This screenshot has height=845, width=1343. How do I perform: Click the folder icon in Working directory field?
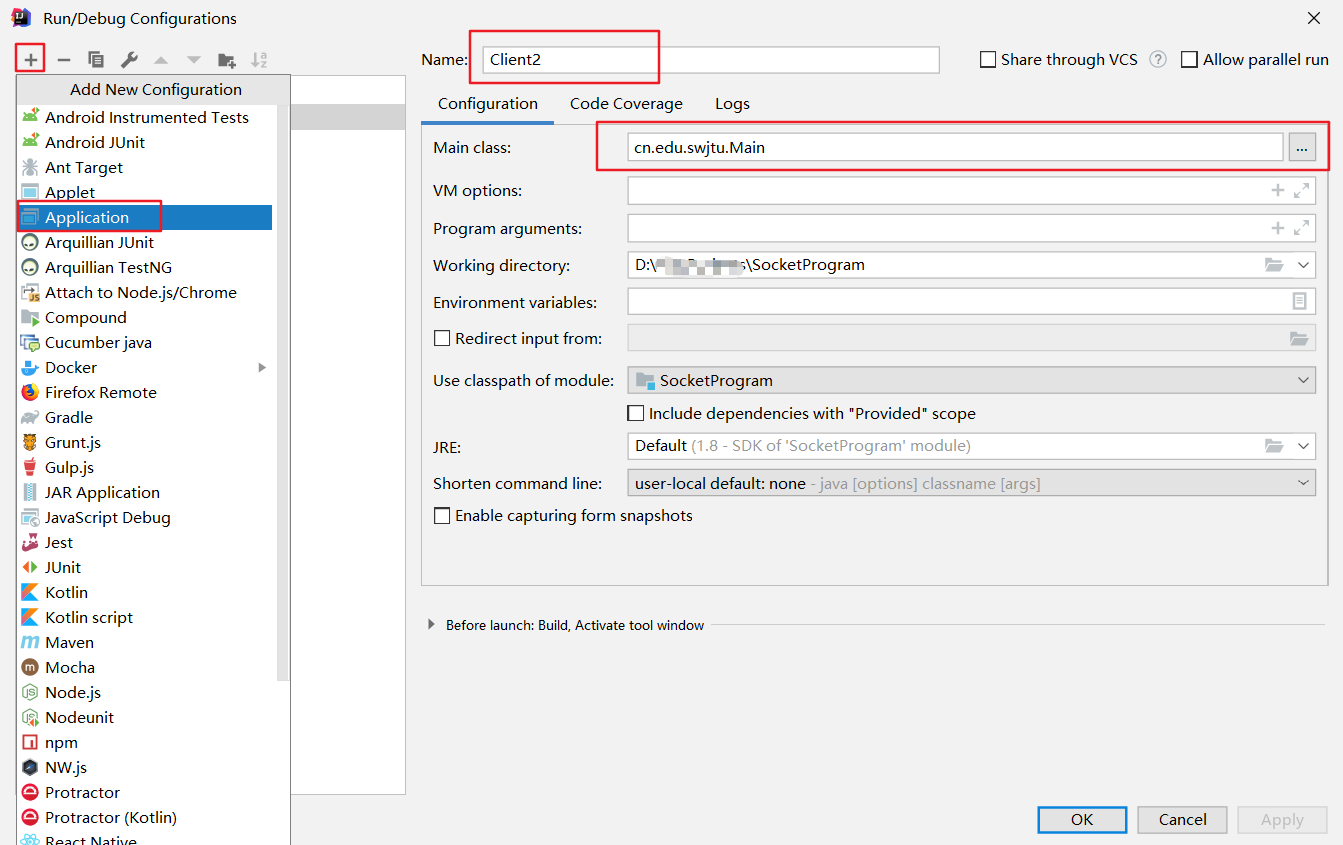tap(1273, 265)
